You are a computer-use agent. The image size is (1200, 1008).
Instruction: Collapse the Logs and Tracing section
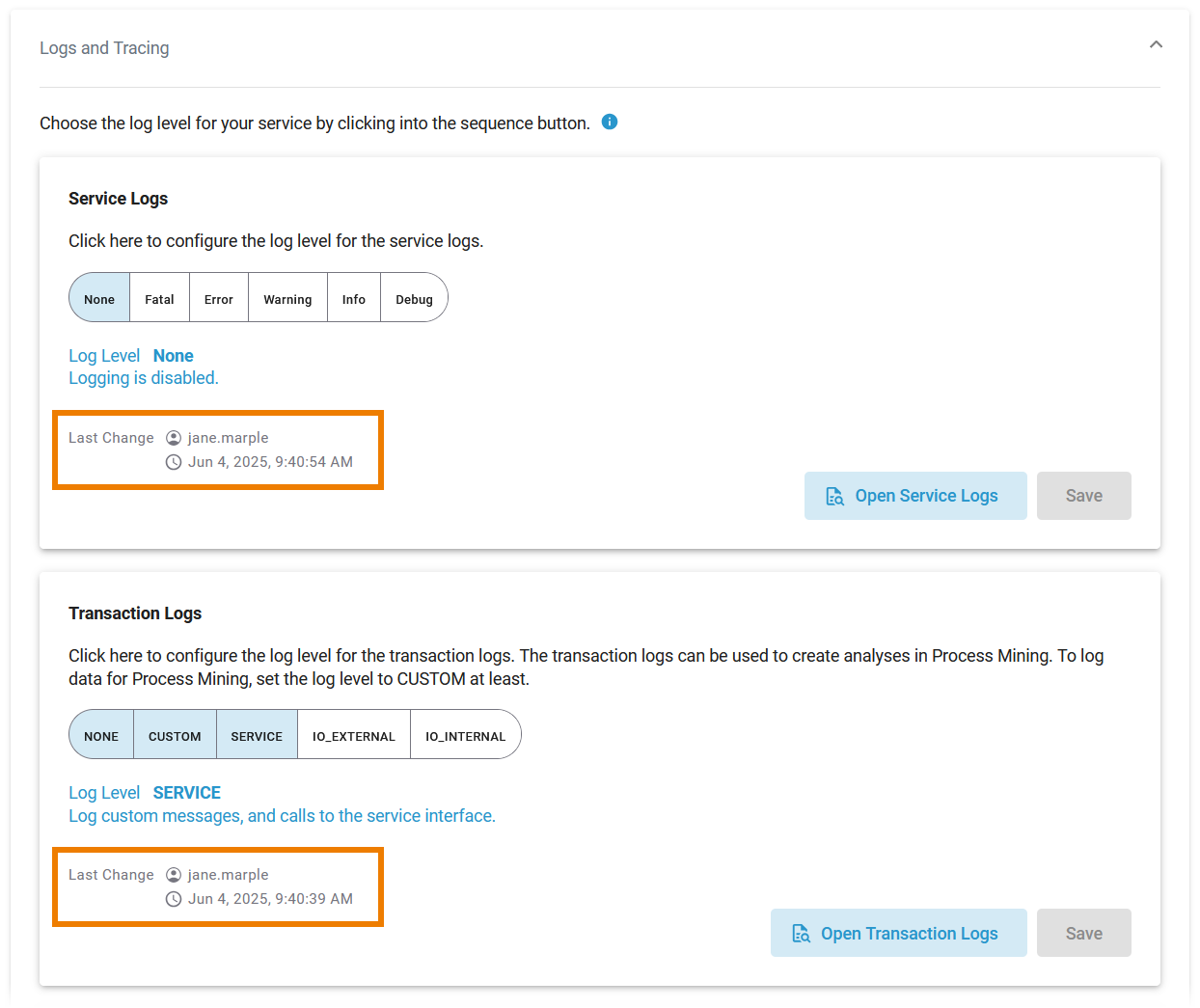click(1156, 45)
